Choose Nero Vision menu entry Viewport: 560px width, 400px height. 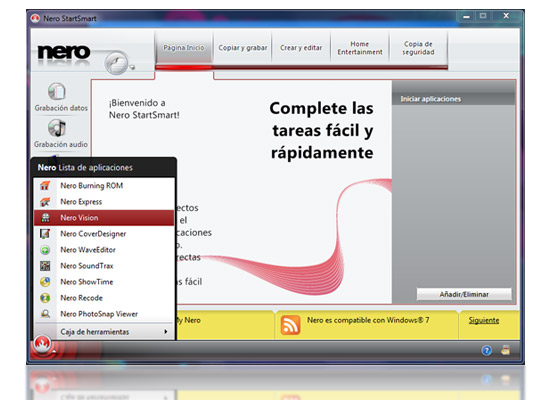104,218
